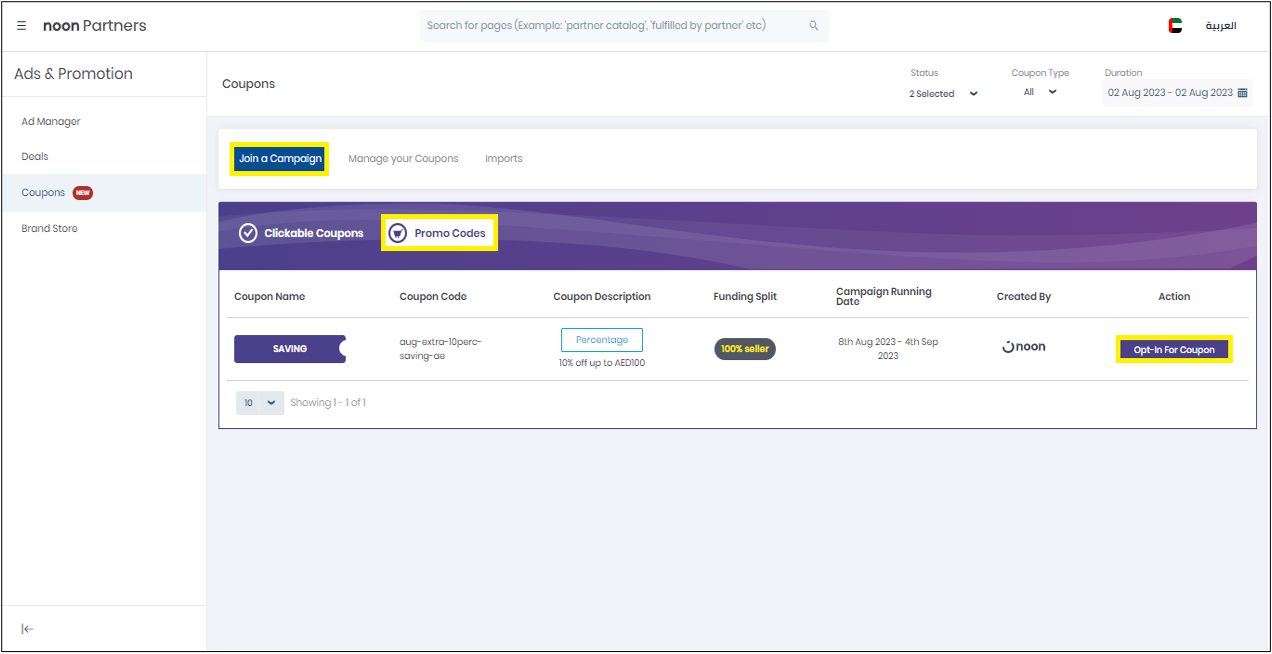Click the search magnifier icon

point(813,26)
